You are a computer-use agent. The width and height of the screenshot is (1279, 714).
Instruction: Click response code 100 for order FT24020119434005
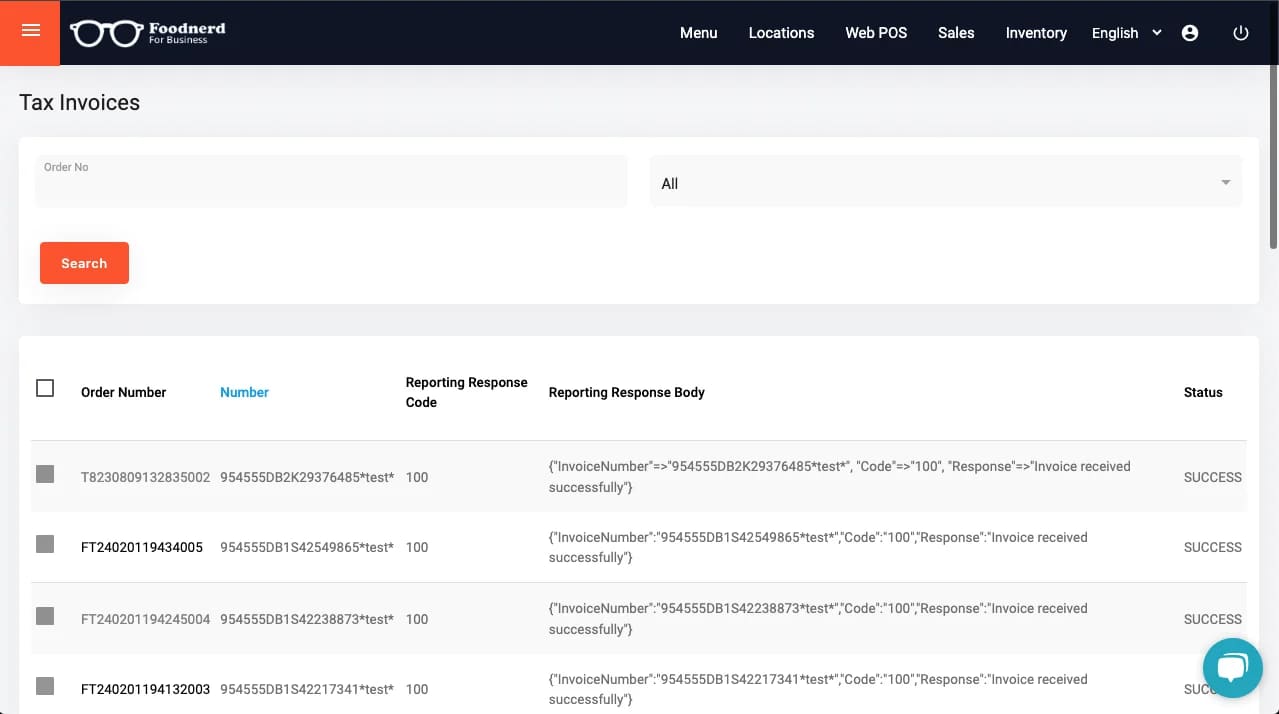[x=417, y=547]
